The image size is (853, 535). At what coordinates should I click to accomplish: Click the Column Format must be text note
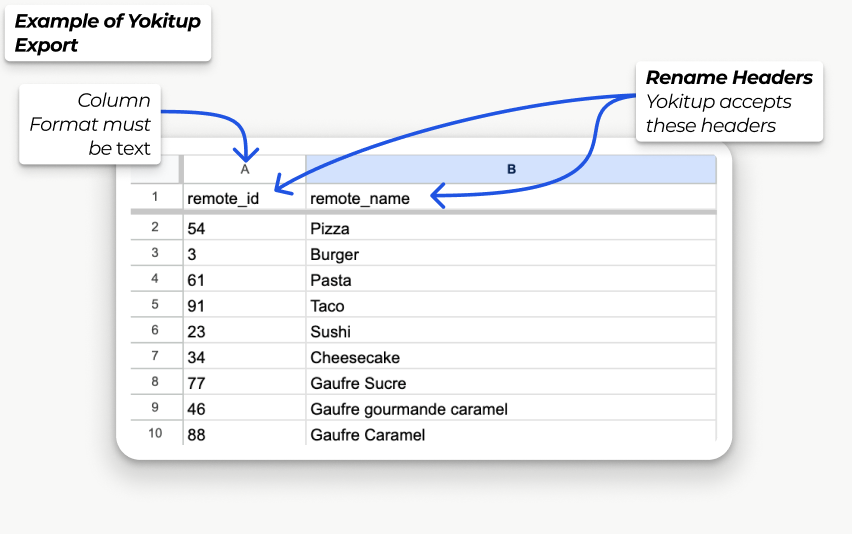click(90, 125)
